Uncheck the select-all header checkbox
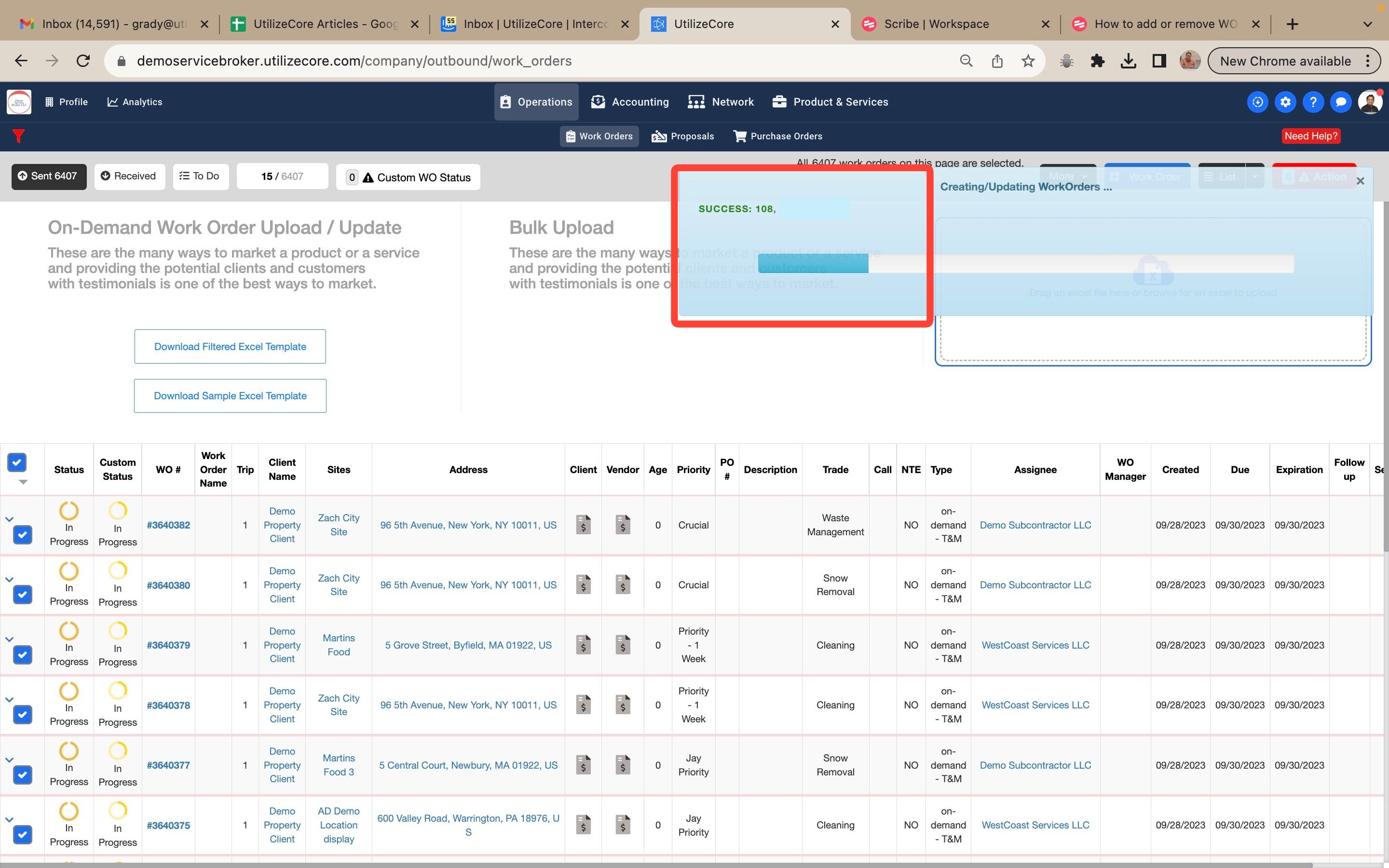 pyautogui.click(x=17, y=462)
